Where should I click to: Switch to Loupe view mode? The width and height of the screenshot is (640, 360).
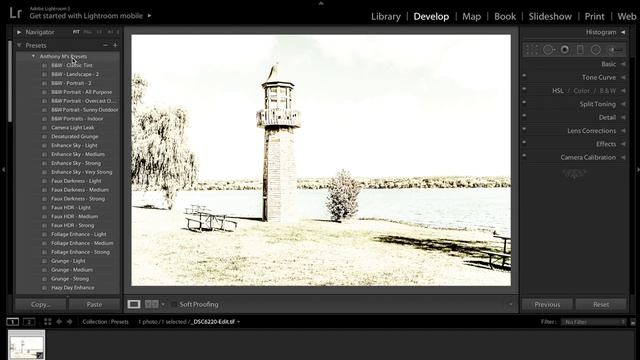point(134,304)
